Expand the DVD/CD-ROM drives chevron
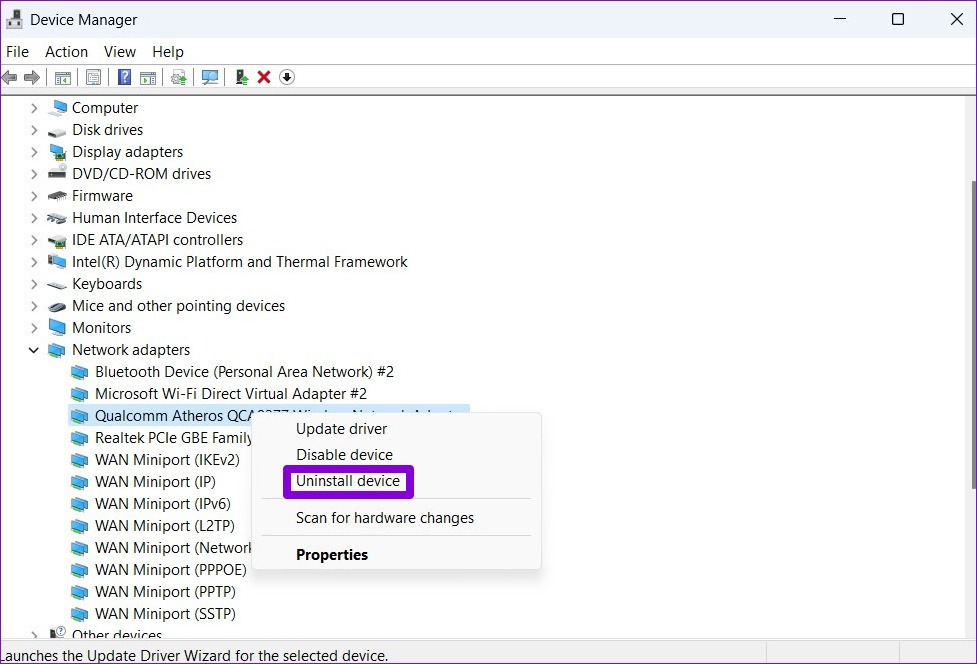The height and width of the screenshot is (664, 977). coord(34,174)
